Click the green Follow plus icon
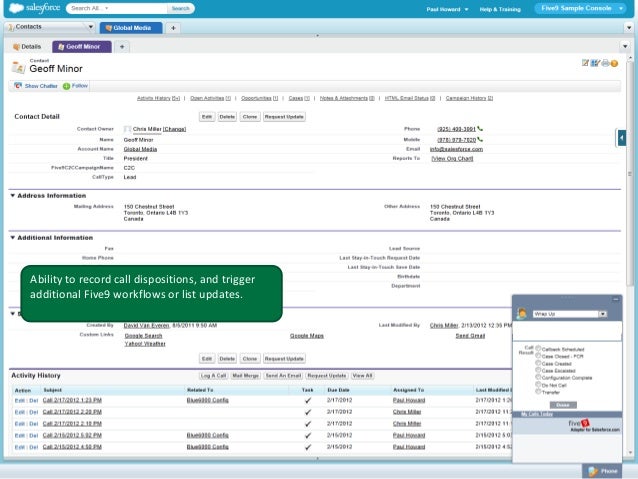The height and width of the screenshot is (479, 638). (x=66, y=86)
